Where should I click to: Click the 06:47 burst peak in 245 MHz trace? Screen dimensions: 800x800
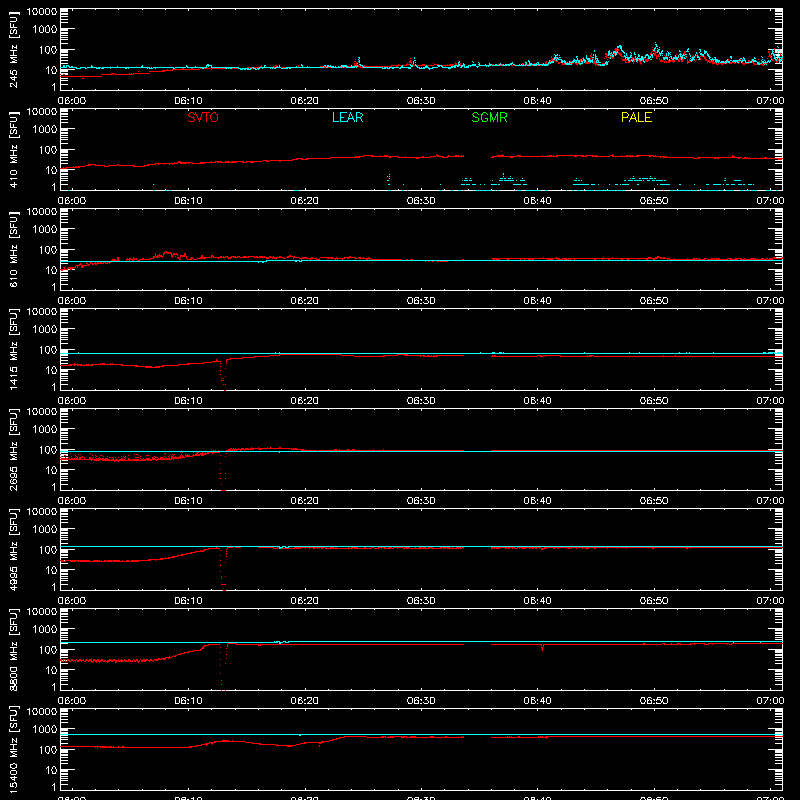(x=619, y=48)
